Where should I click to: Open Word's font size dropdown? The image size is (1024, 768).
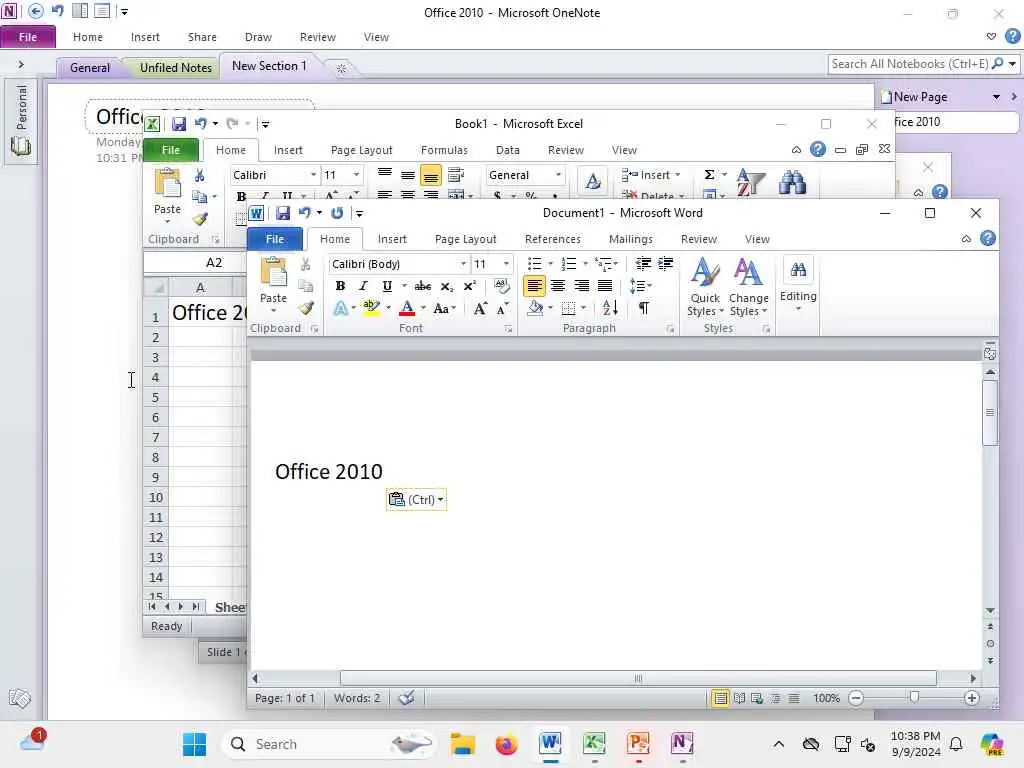506,264
